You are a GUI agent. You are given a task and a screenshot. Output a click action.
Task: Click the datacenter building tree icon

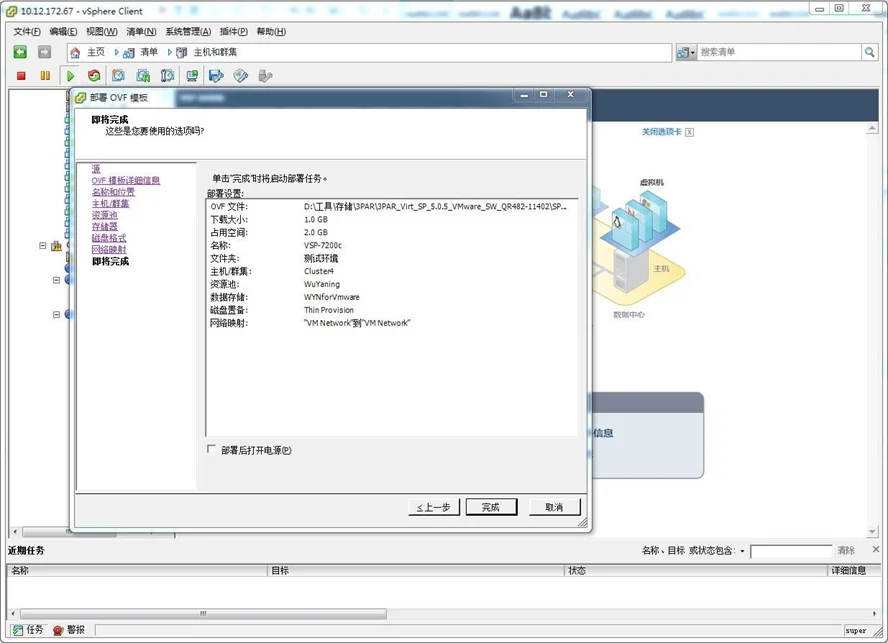pos(56,246)
